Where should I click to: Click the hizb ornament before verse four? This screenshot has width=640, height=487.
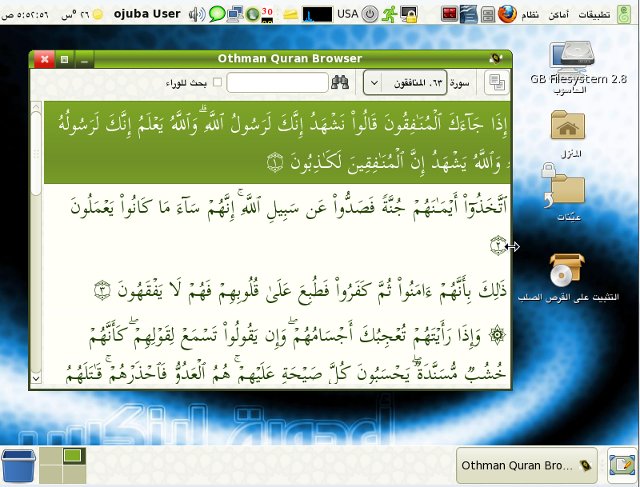point(497,335)
